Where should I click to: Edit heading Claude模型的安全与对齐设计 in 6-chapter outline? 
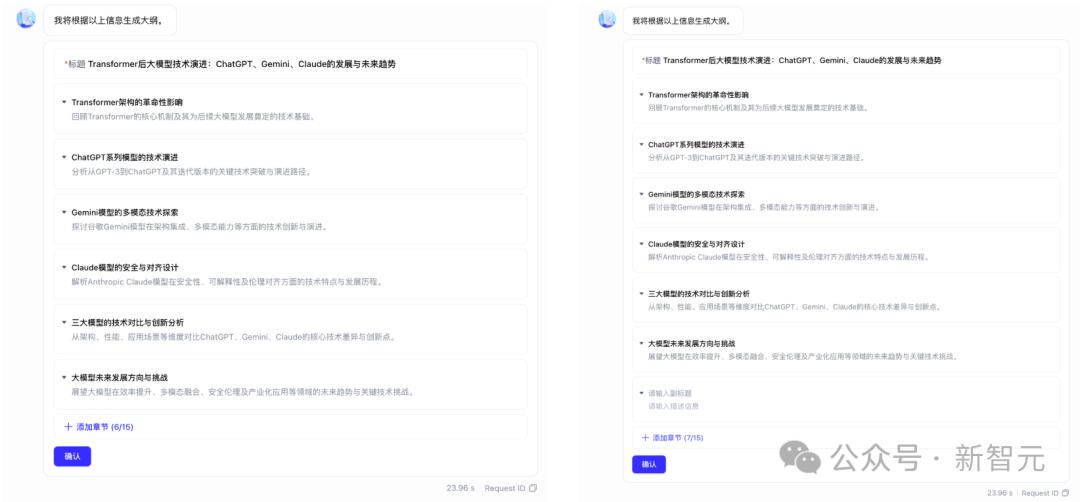click(x=125, y=267)
